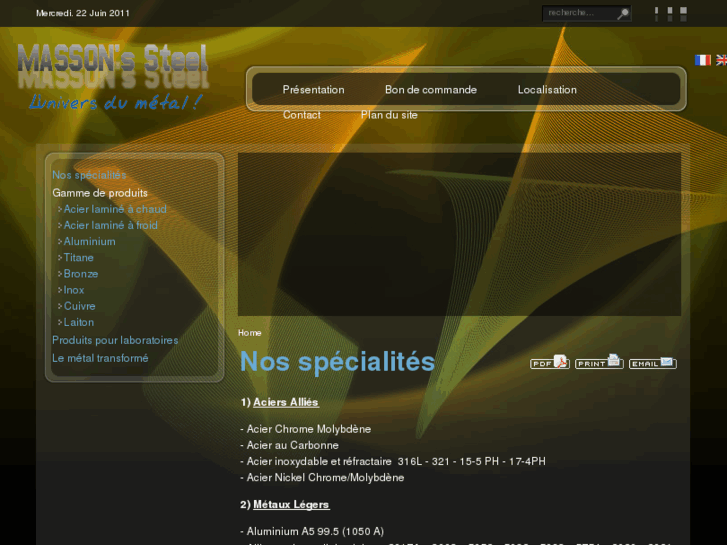This screenshot has width=727, height=545.
Task: Export the page with PDF icon
Action: (x=550, y=362)
